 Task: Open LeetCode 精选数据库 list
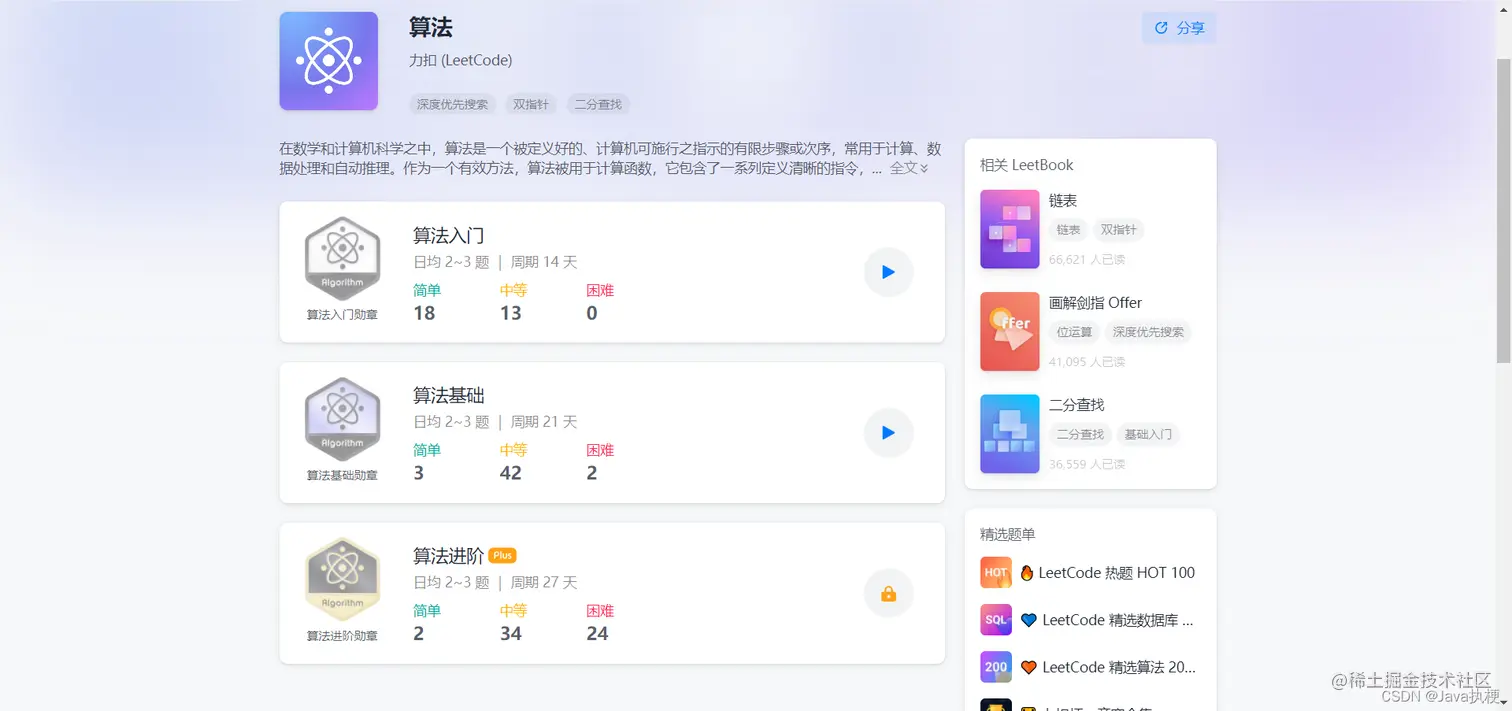click(1108, 620)
